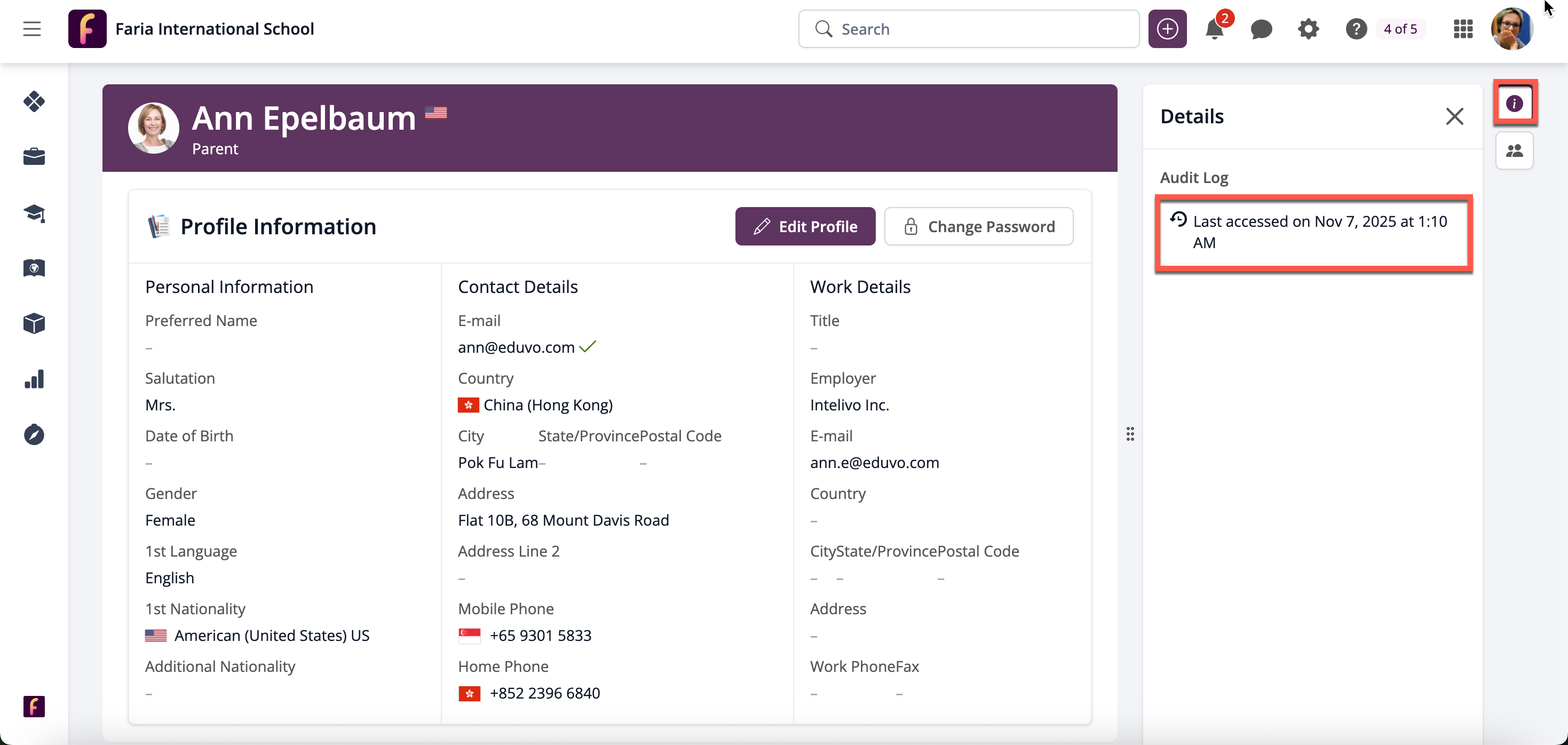Close the Details panel

[1454, 116]
